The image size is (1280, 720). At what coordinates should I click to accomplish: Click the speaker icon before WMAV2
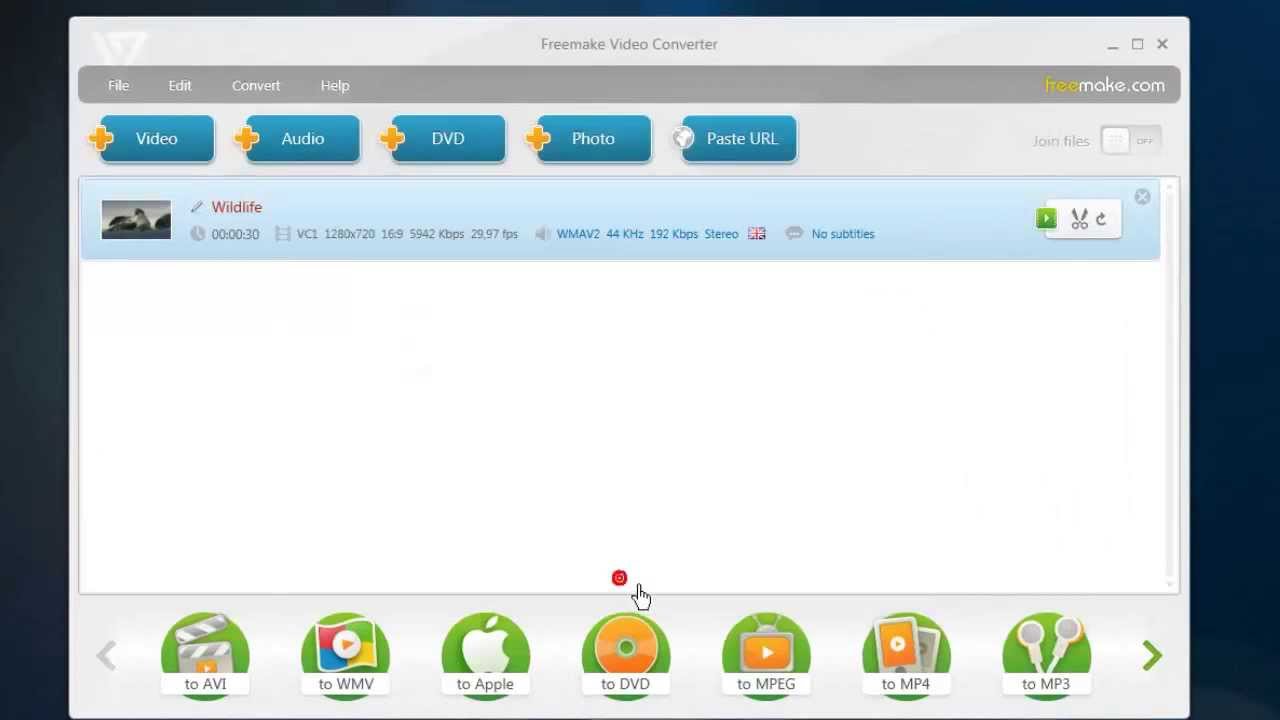point(542,234)
